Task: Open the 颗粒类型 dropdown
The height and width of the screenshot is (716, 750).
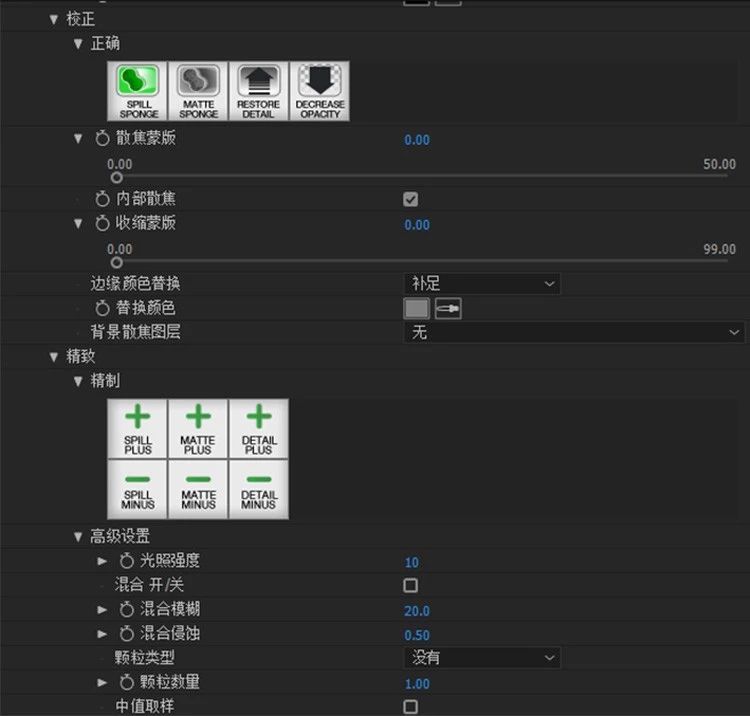Action: coord(482,658)
